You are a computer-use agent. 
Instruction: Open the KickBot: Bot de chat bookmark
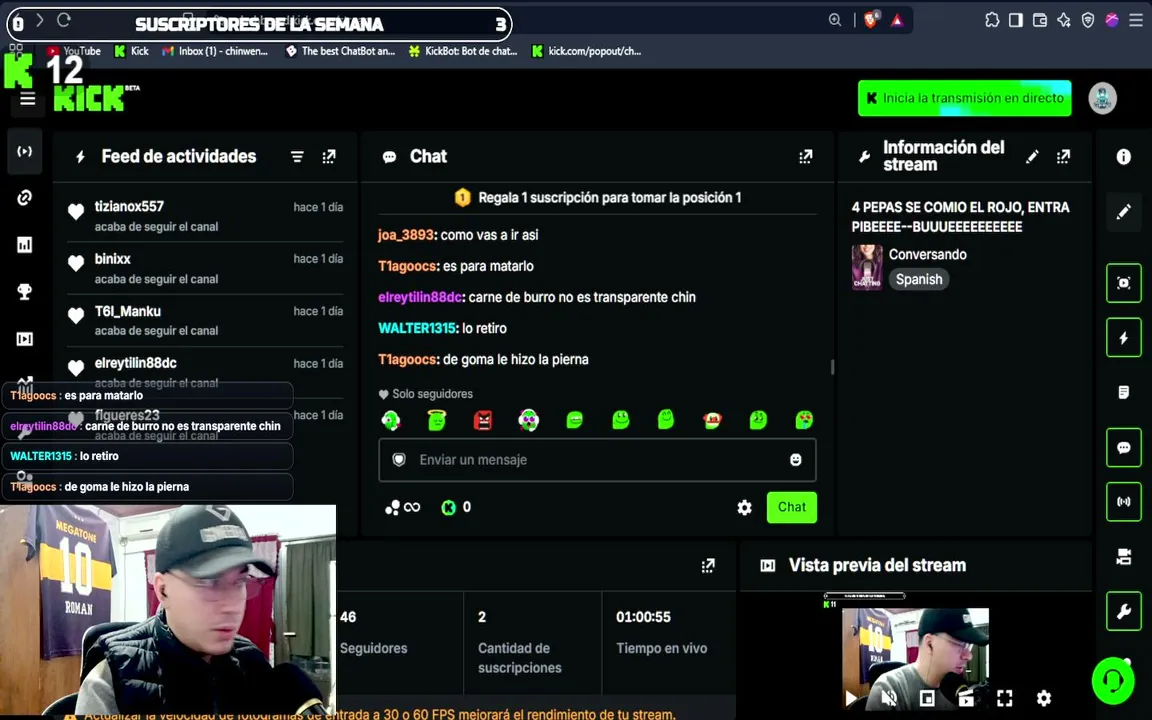[x=463, y=51]
